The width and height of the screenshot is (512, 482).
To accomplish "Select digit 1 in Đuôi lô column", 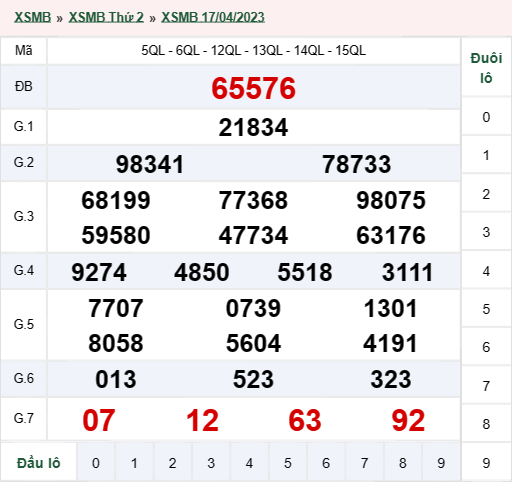I will 486,155.
